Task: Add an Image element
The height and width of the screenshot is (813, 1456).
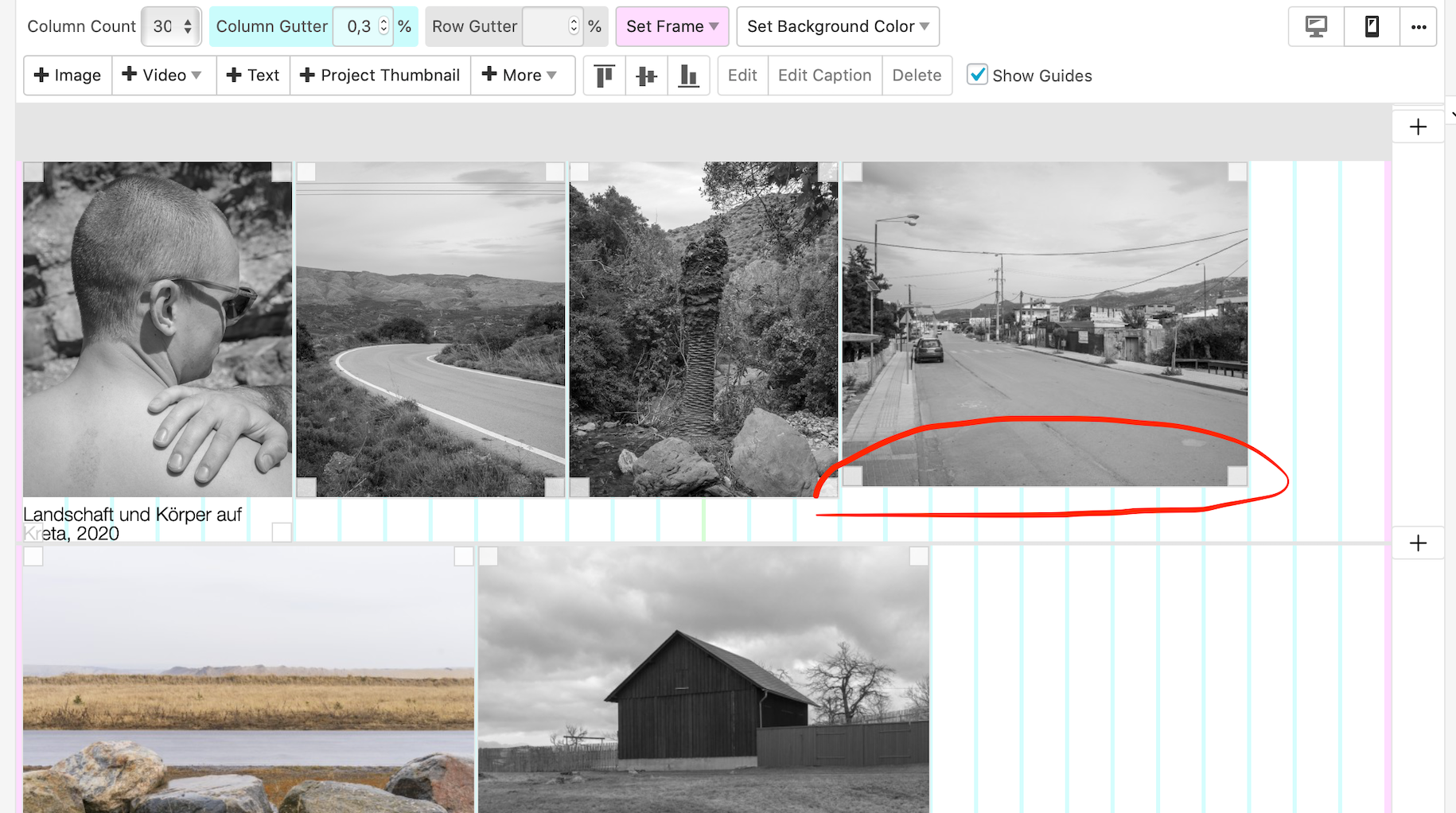Action: pos(68,76)
